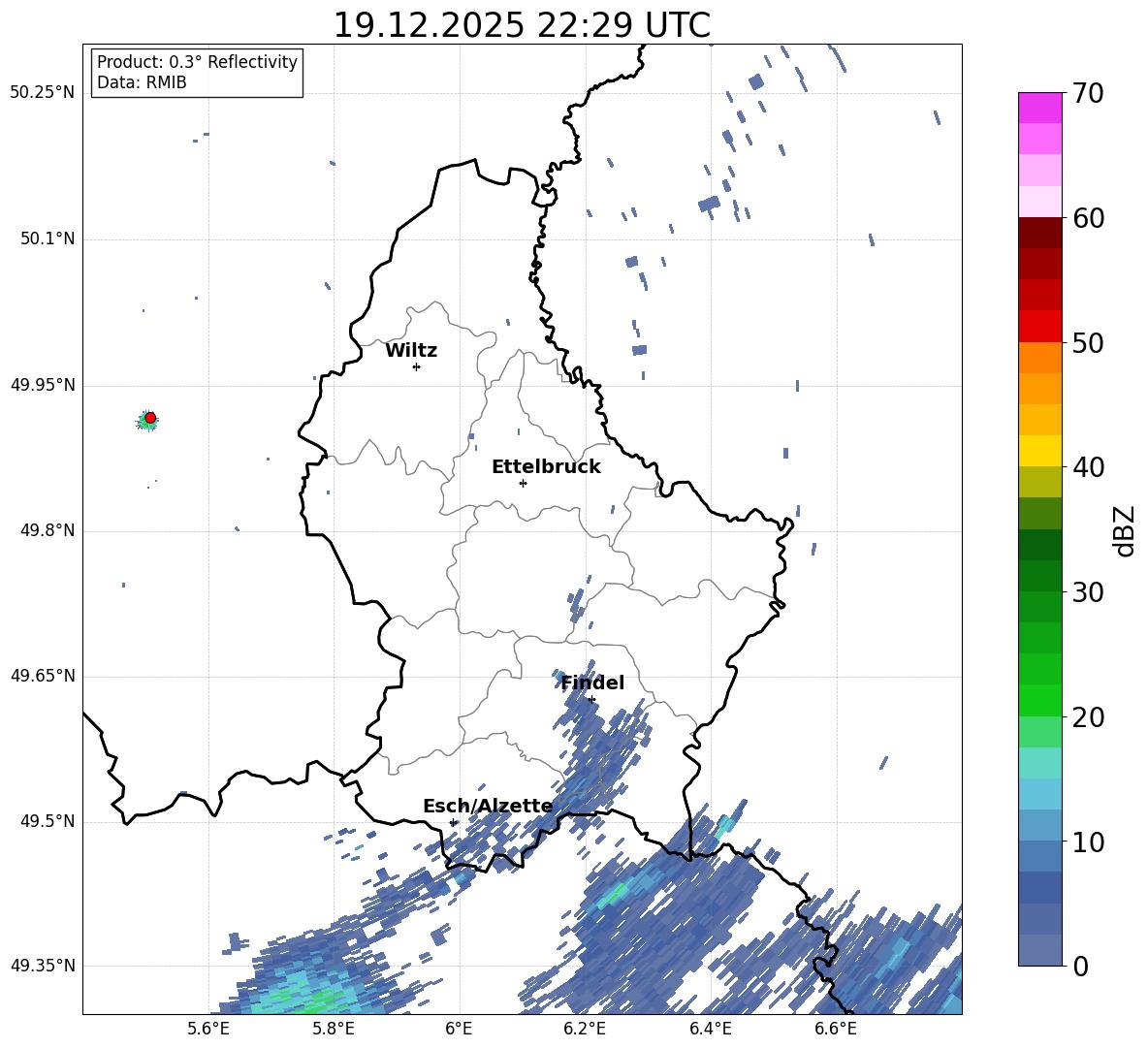The height and width of the screenshot is (1048, 1148).
Task: Click the 6.2°E longitude label
Action: (585, 1029)
